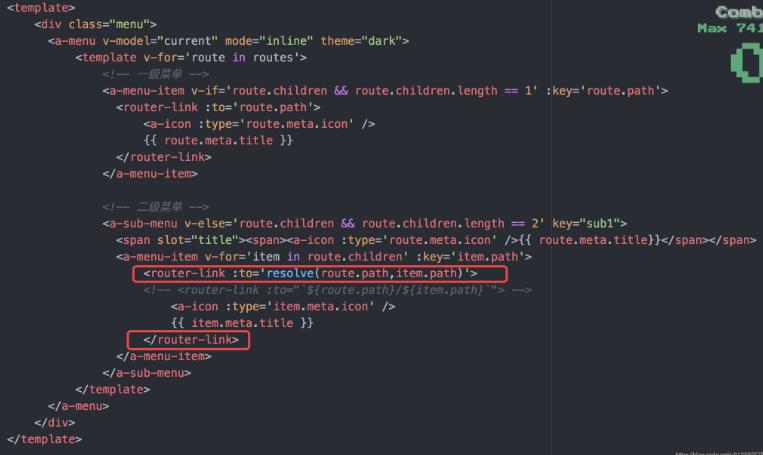Viewport: 763px width, 455px height.
Task: Click the highlighted resolve(route.path,item.path) router-link
Action: click(x=320, y=274)
